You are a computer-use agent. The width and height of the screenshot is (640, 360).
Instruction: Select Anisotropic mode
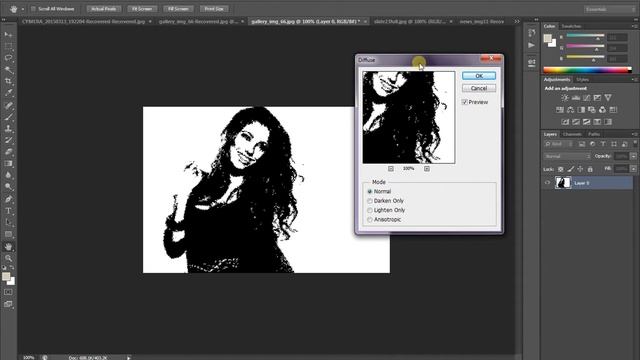point(370,220)
